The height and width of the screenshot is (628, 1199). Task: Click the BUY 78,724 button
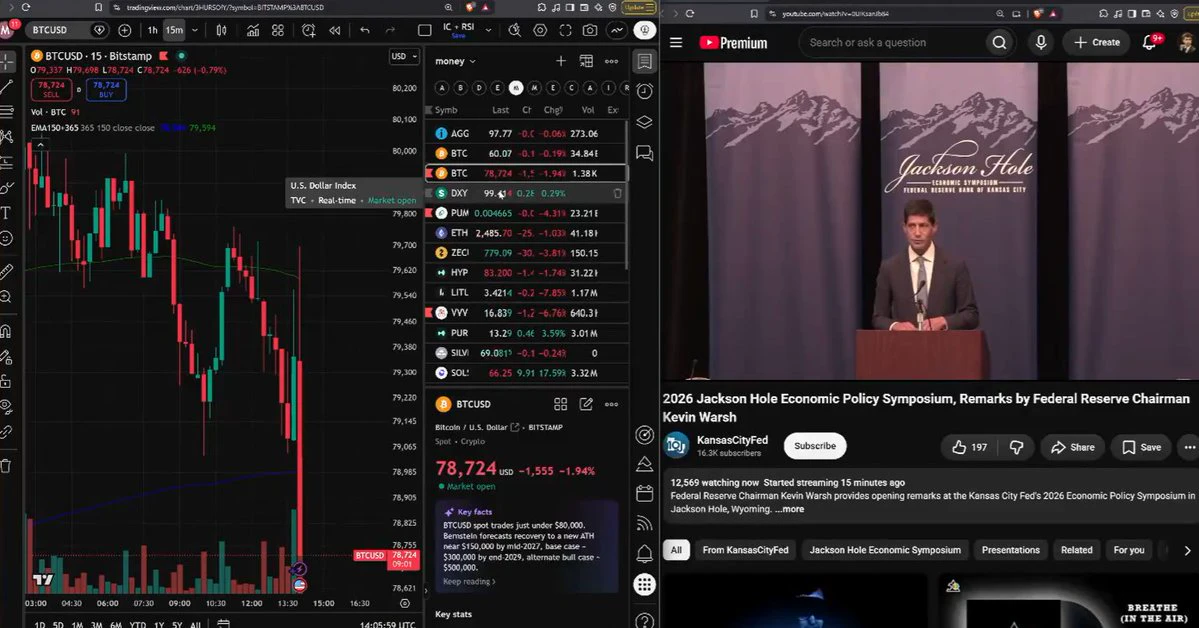[106, 89]
